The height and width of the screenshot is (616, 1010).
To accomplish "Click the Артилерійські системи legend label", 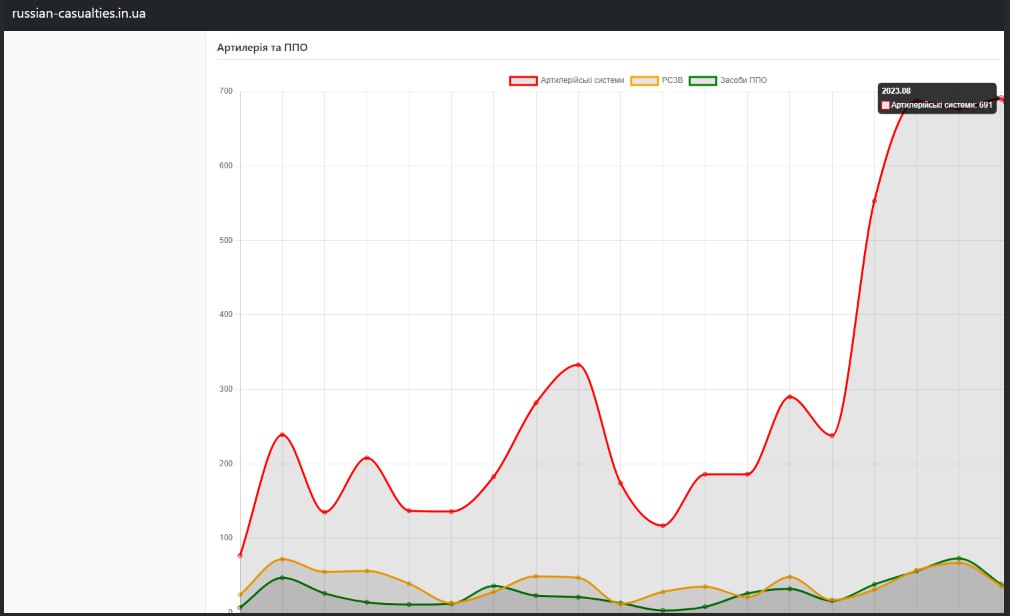I will point(582,80).
